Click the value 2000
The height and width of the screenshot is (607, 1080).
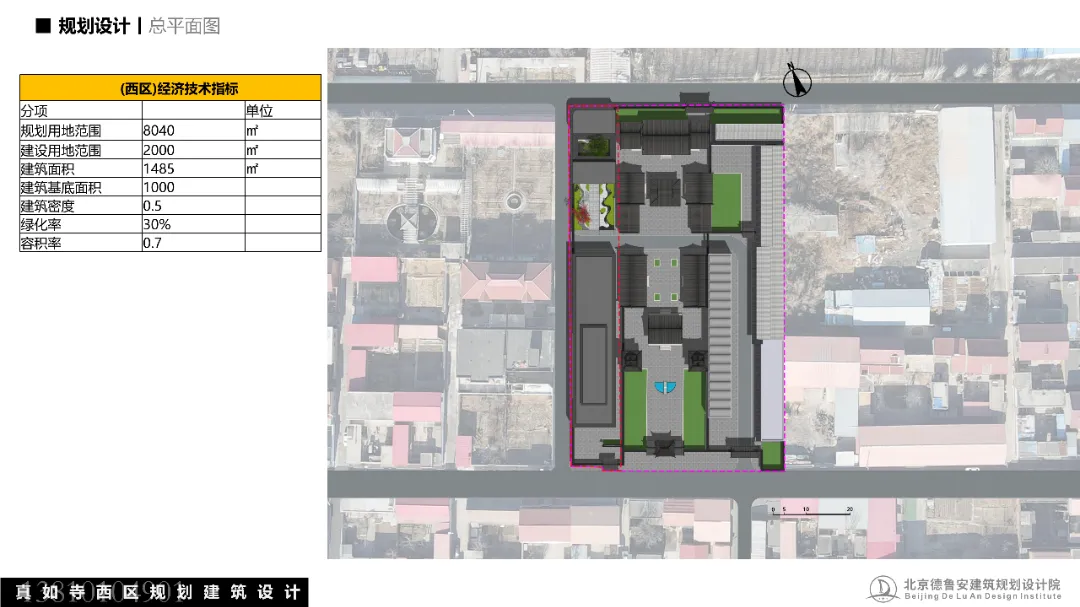tap(158, 150)
